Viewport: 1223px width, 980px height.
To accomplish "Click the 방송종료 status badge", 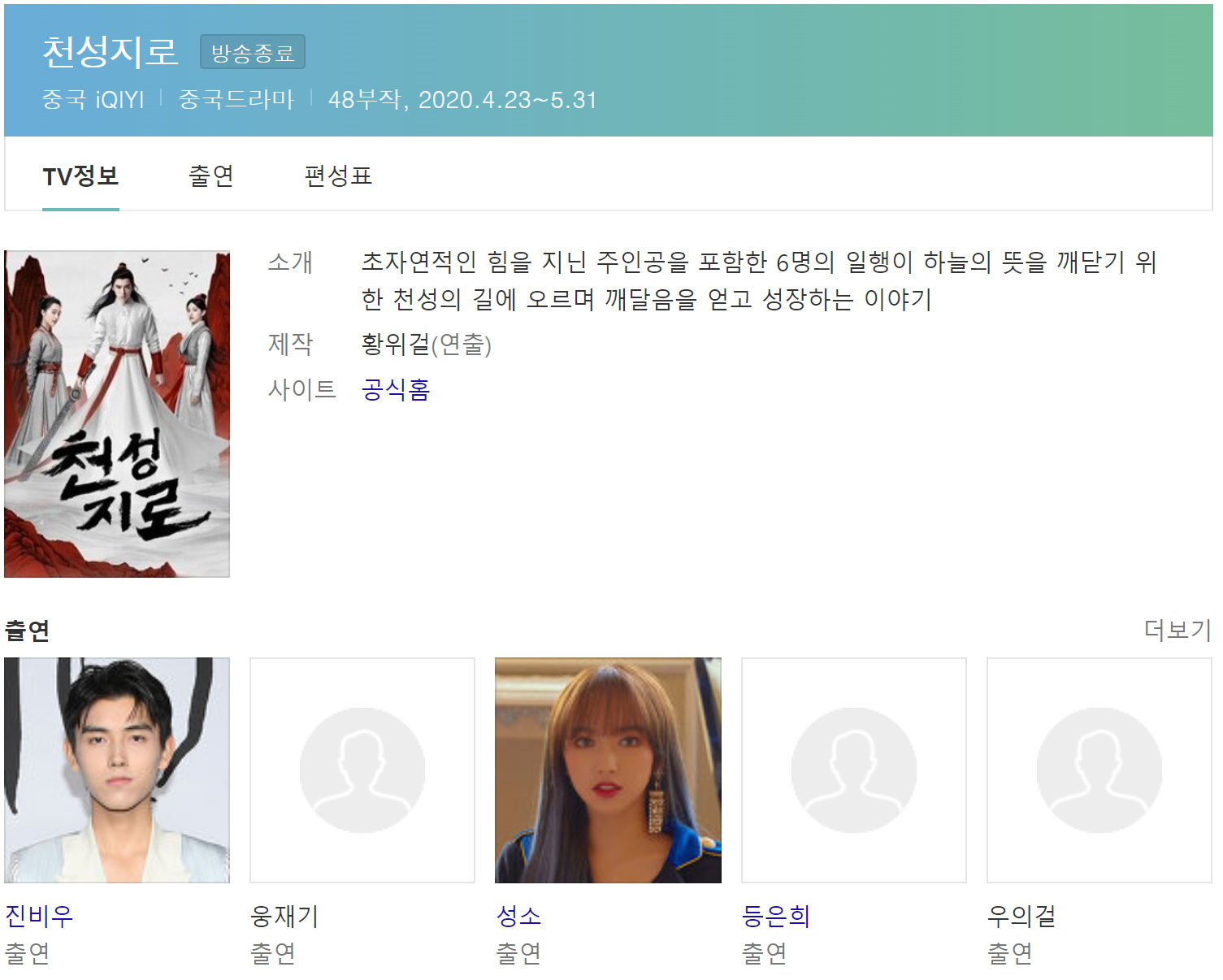I will tap(253, 53).
